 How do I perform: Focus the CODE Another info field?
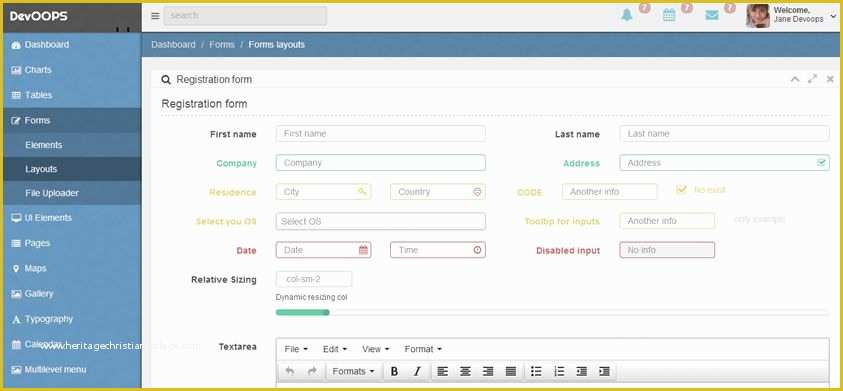coord(610,191)
